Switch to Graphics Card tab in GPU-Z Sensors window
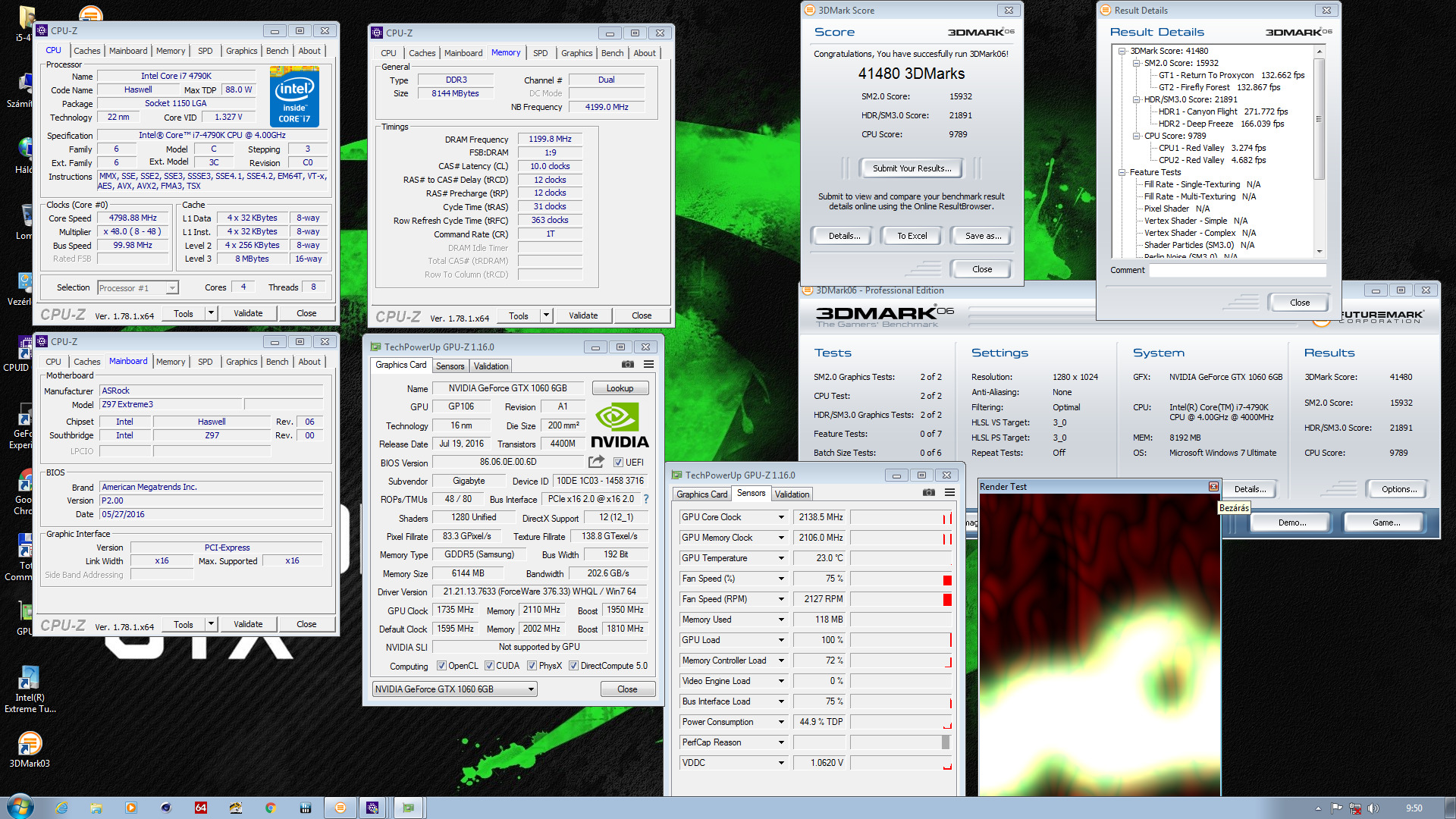 [x=701, y=494]
